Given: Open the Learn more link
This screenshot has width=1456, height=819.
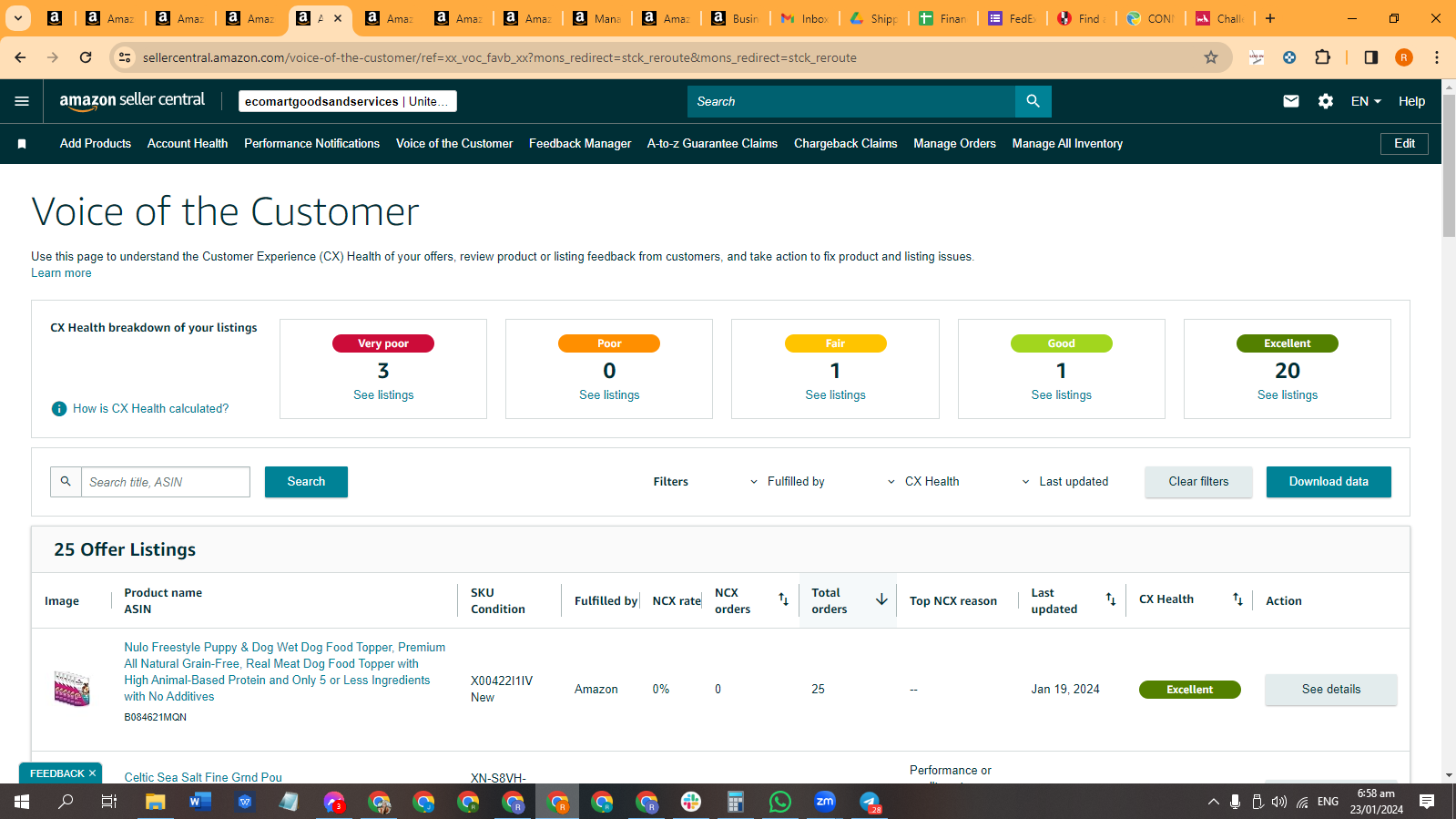Looking at the screenshot, I should [61, 273].
